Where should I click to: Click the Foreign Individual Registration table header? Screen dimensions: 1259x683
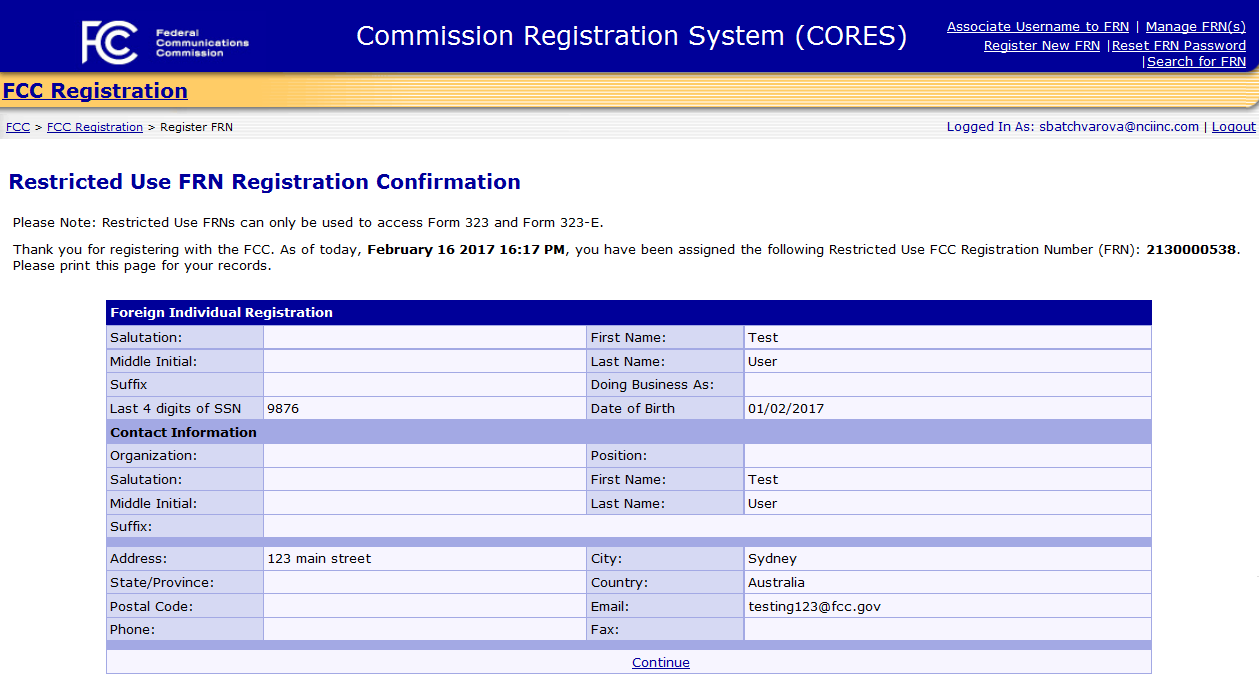coord(221,313)
